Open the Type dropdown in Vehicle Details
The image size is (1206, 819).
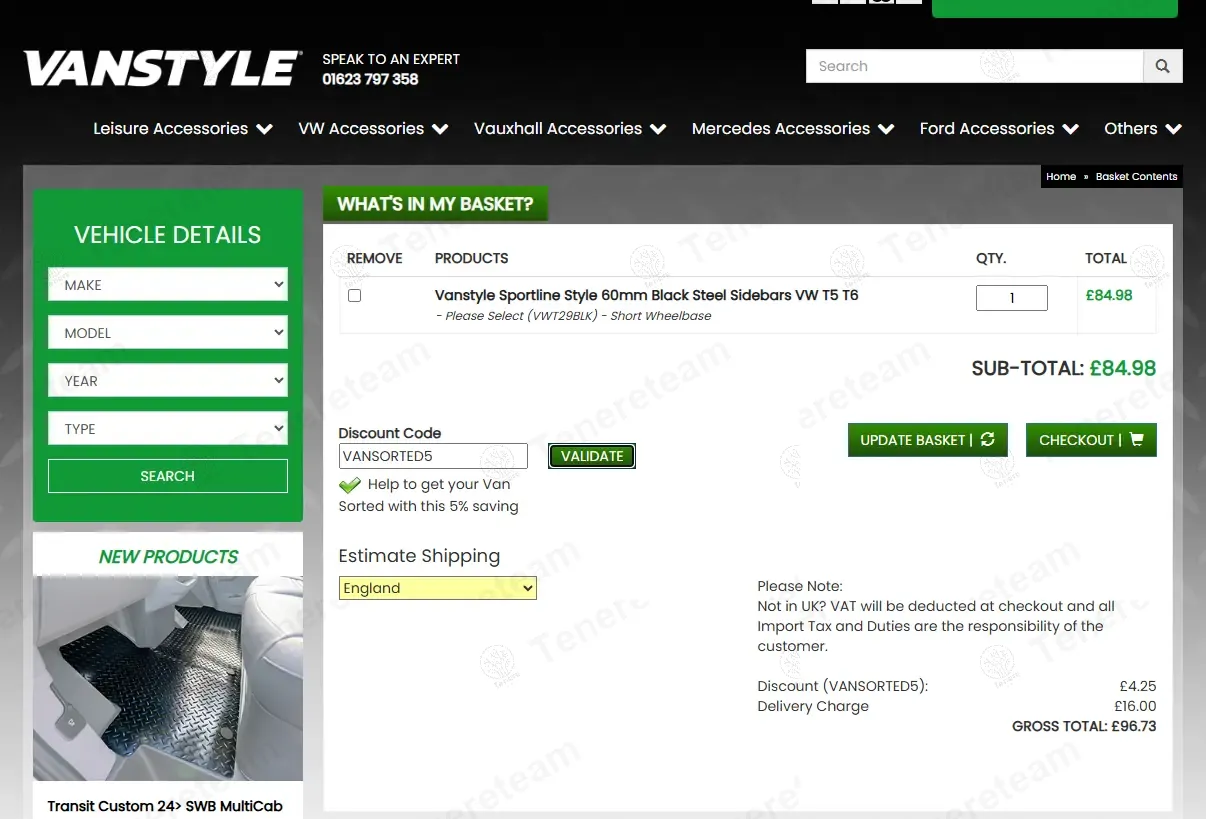coord(167,429)
